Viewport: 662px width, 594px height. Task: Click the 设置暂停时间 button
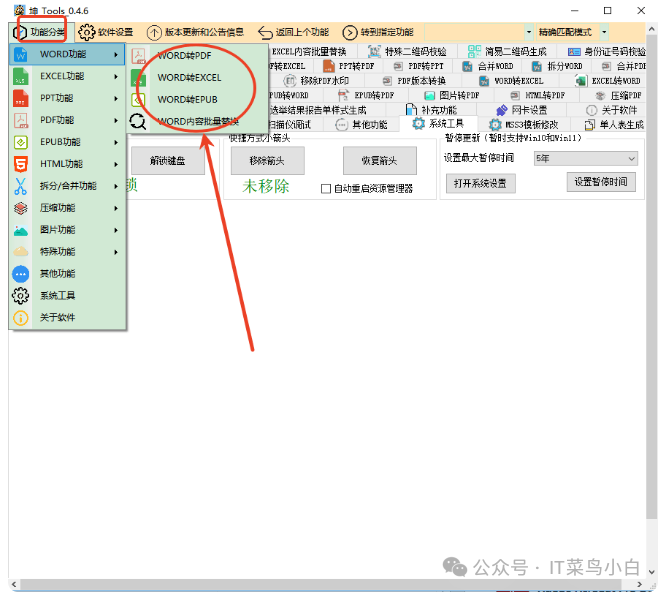[602, 182]
